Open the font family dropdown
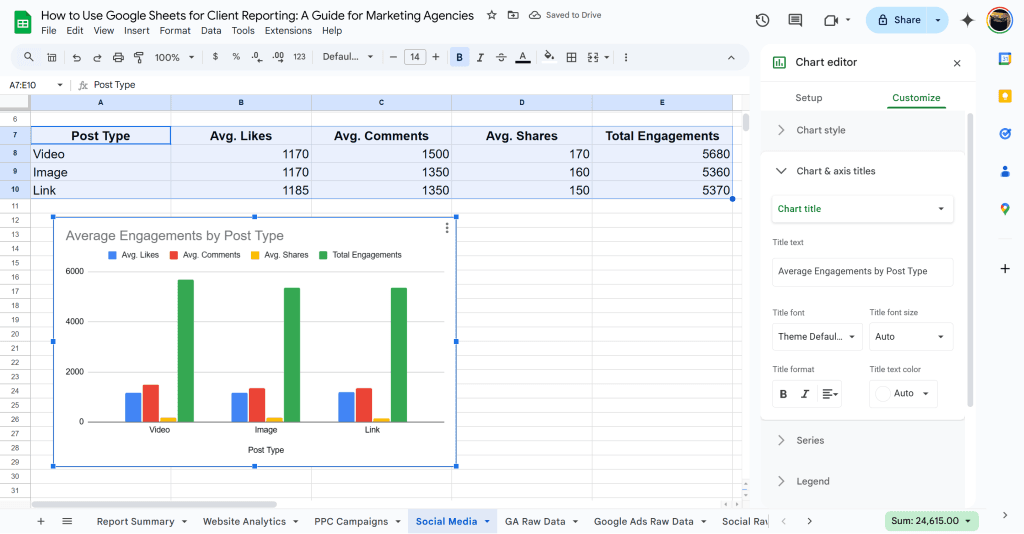This screenshot has width=1024, height=534. click(x=348, y=57)
